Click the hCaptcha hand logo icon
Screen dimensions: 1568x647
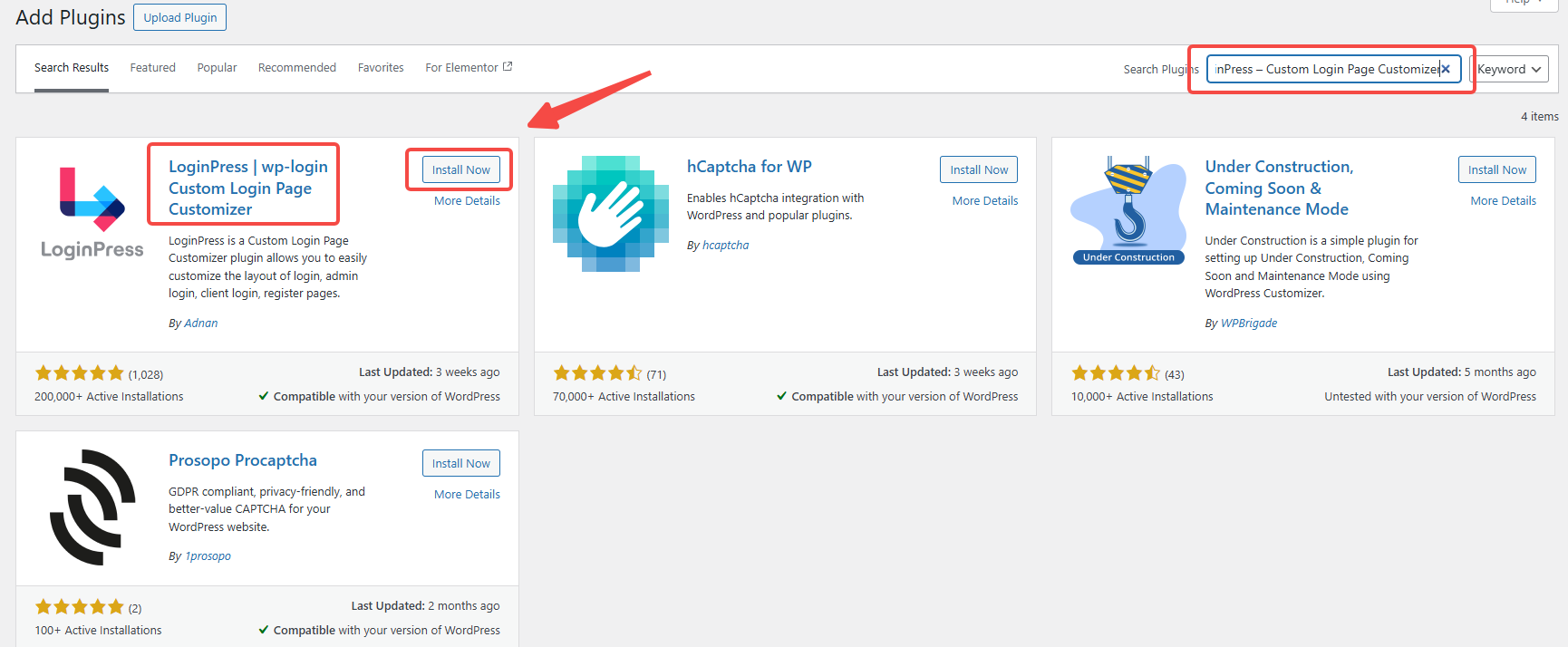pos(610,214)
